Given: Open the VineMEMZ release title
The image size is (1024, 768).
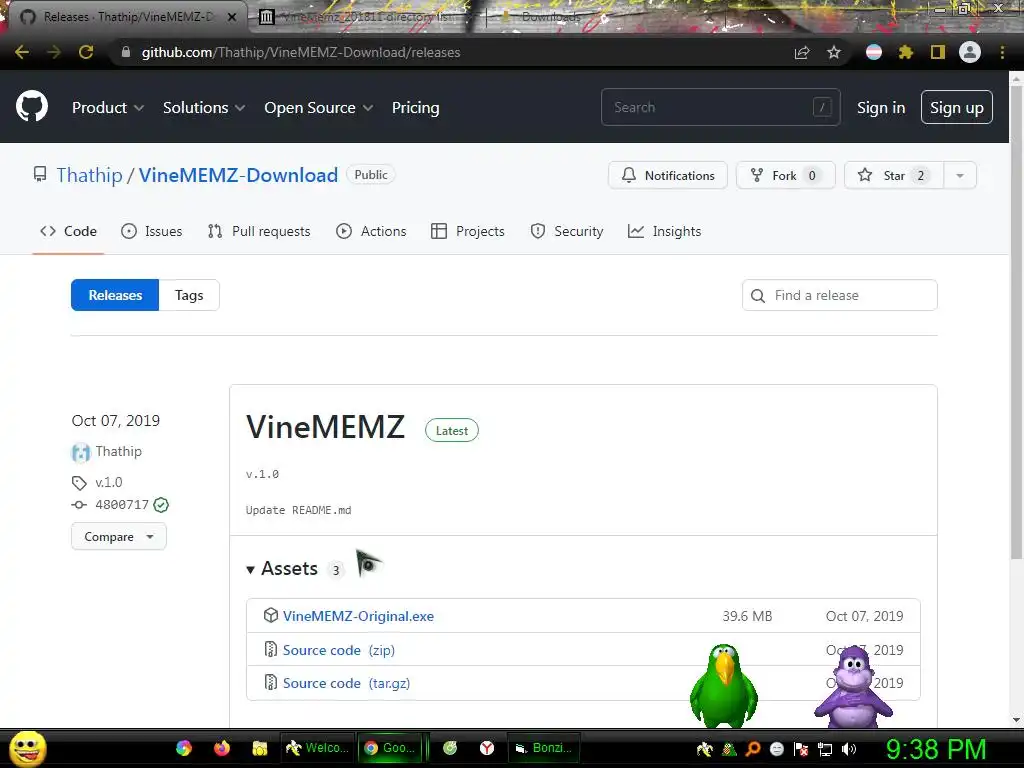Looking at the screenshot, I should click(325, 427).
